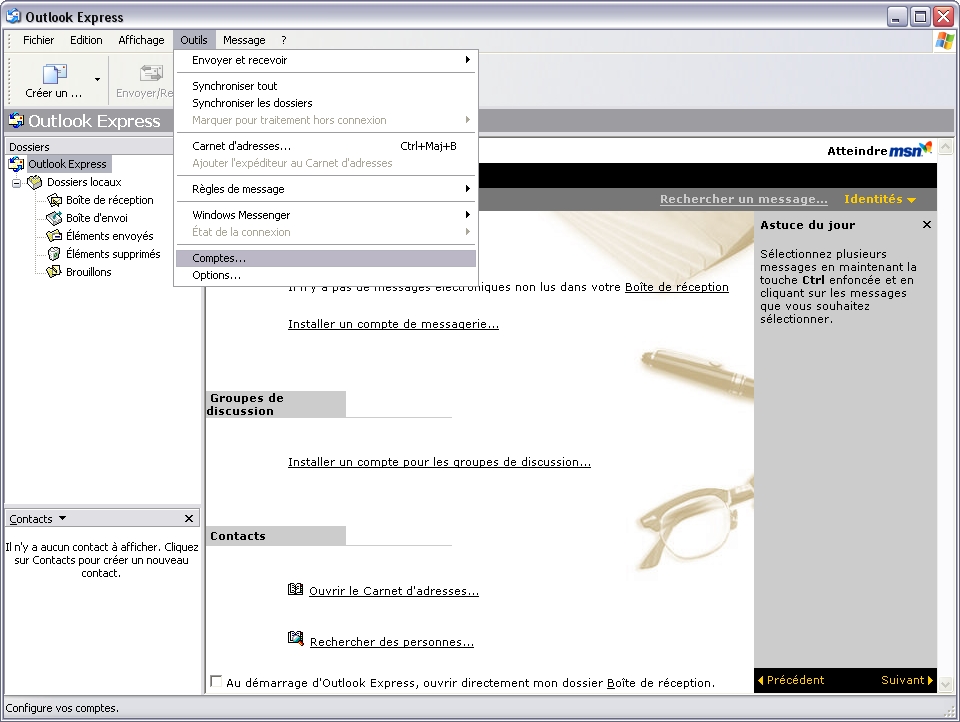Click the Boîte d'envoi folder icon

click(54, 218)
